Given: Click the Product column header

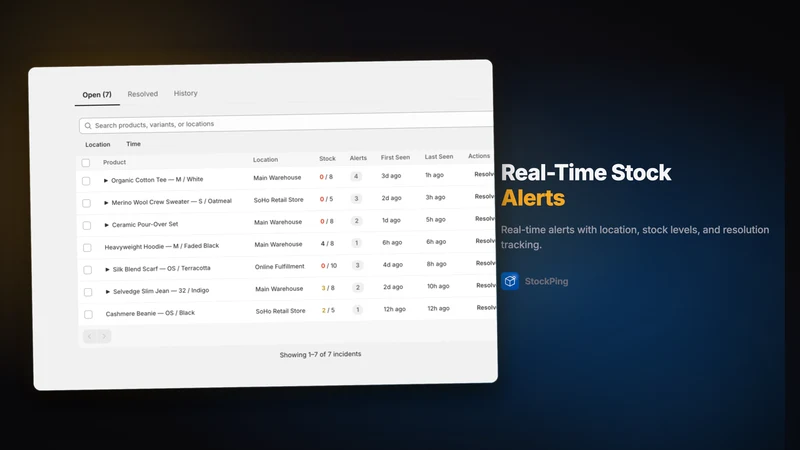Looking at the screenshot, I should [x=114, y=162].
